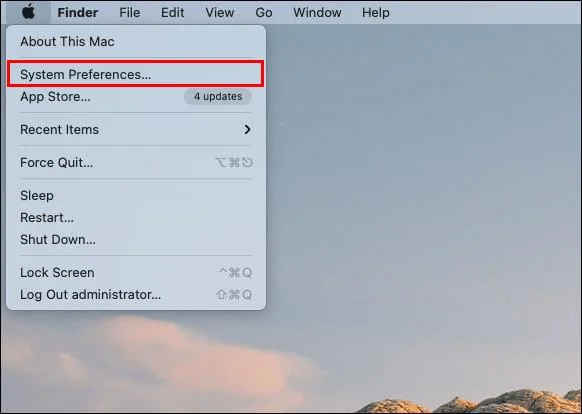Image resolution: width=582 pixels, height=414 pixels.
Task: Click the 4 updates badge
Action: 218,97
